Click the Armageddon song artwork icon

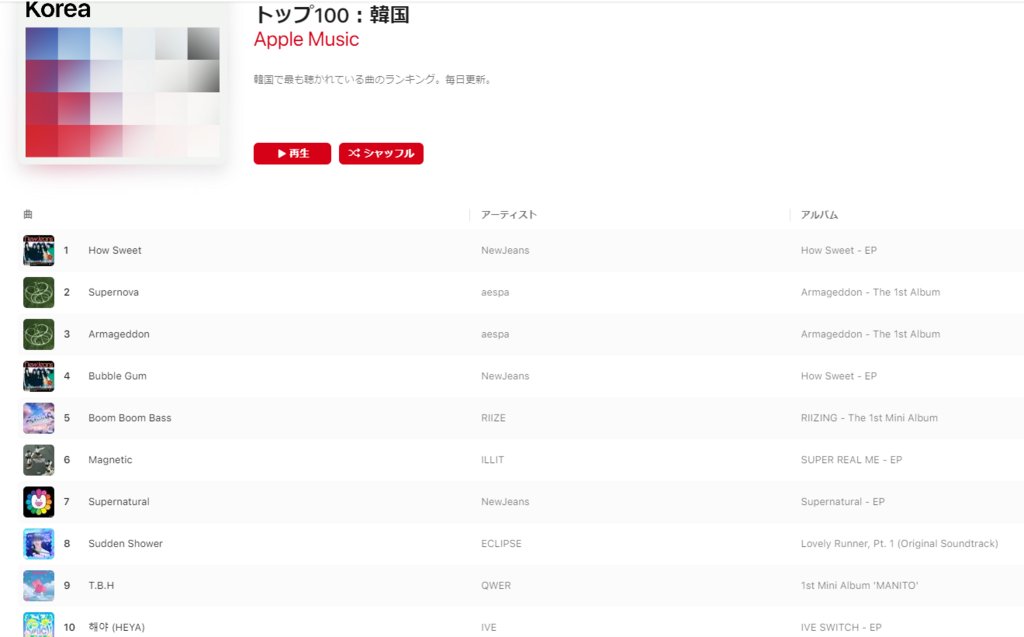(x=38, y=334)
